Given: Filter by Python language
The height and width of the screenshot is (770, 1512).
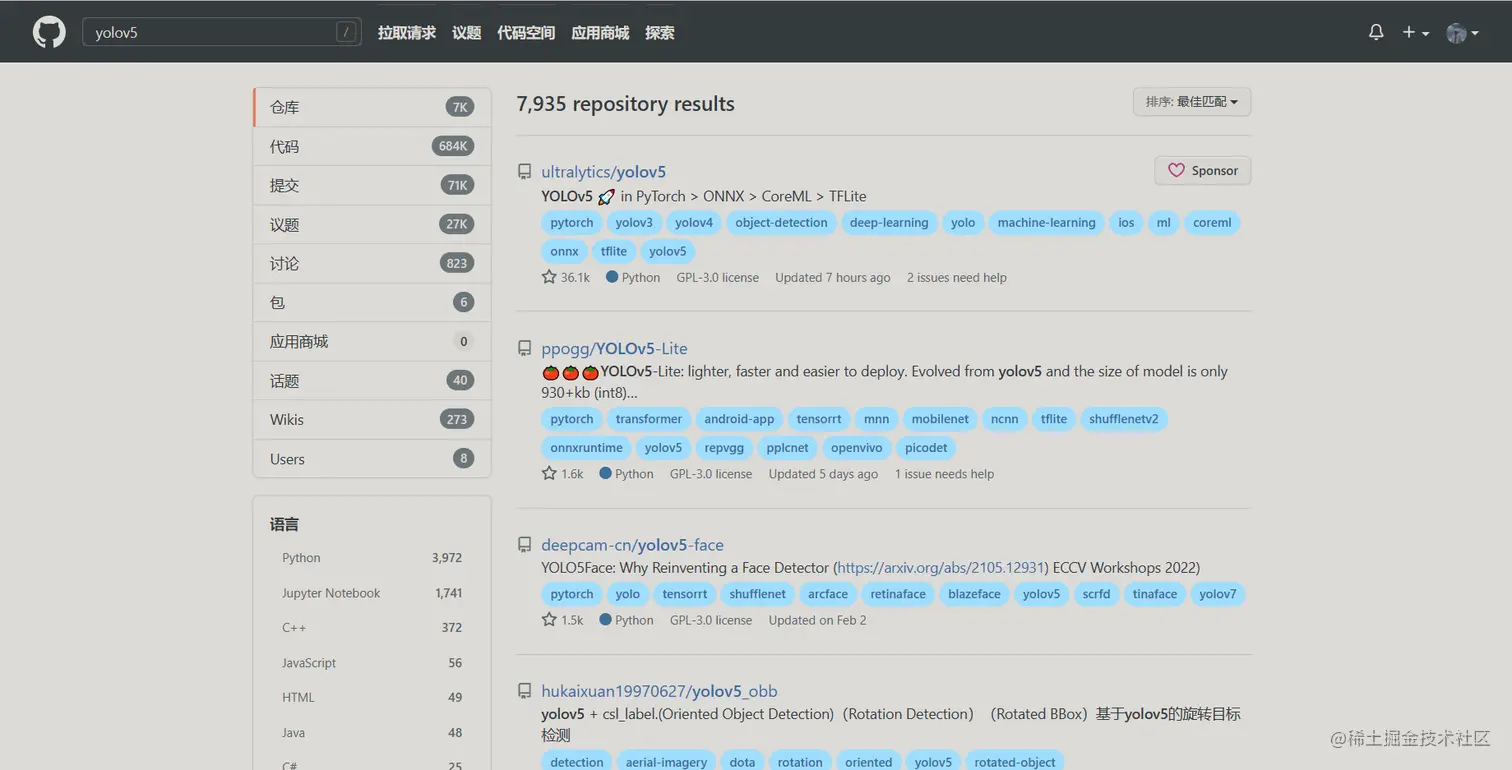Looking at the screenshot, I should [x=372, y=558].
